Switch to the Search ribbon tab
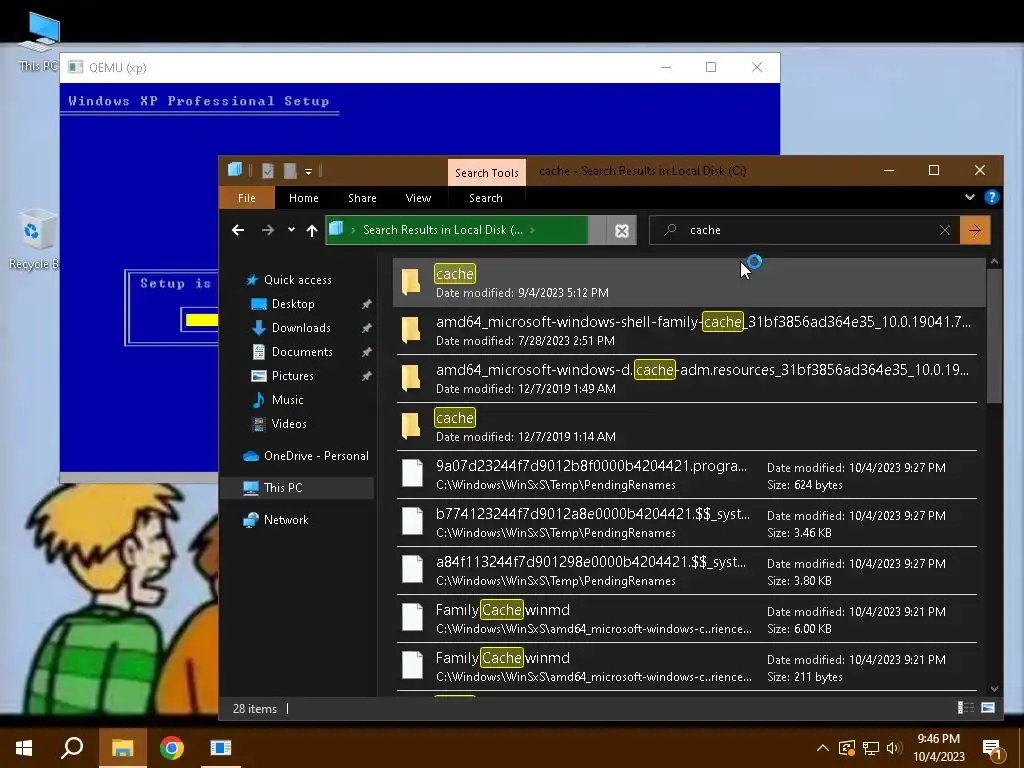The image size is (1024, 768). (x=486, y=198)
